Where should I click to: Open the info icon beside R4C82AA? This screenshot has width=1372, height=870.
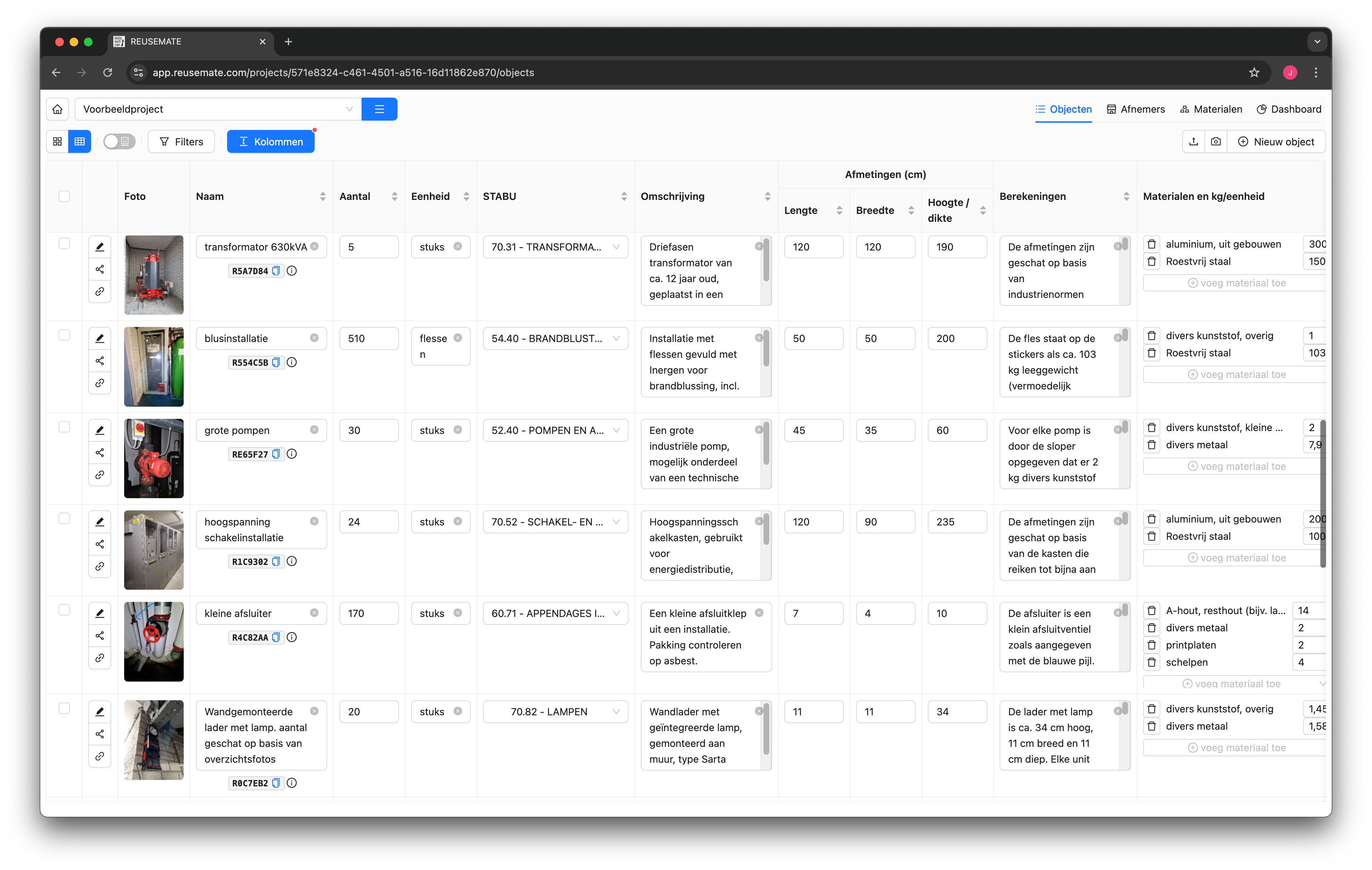[x=292, y=637]
